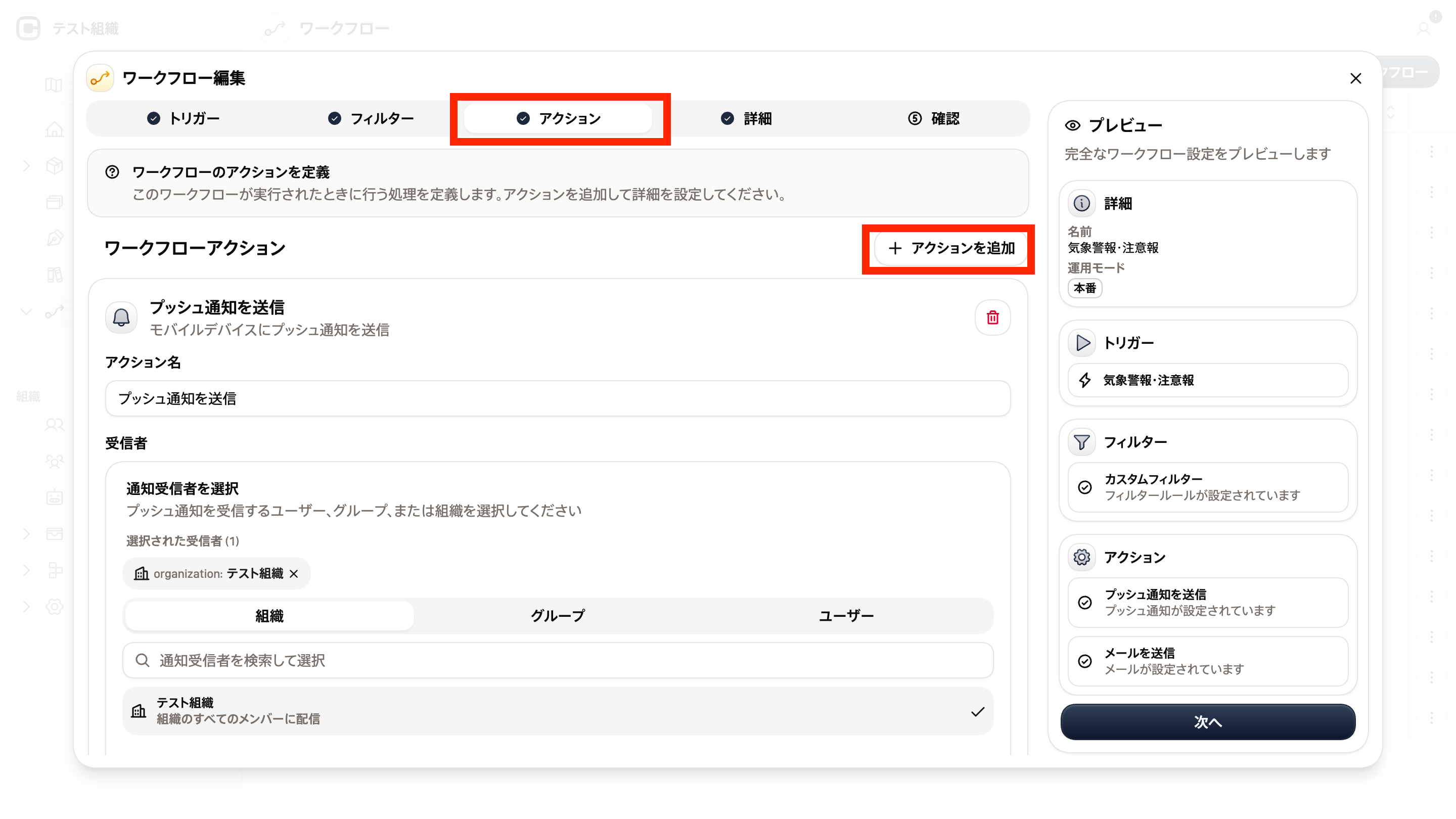Toggle the テスト組織 recipient row
This screenshot has height=819, width=1456.
(x=558, y=711)
